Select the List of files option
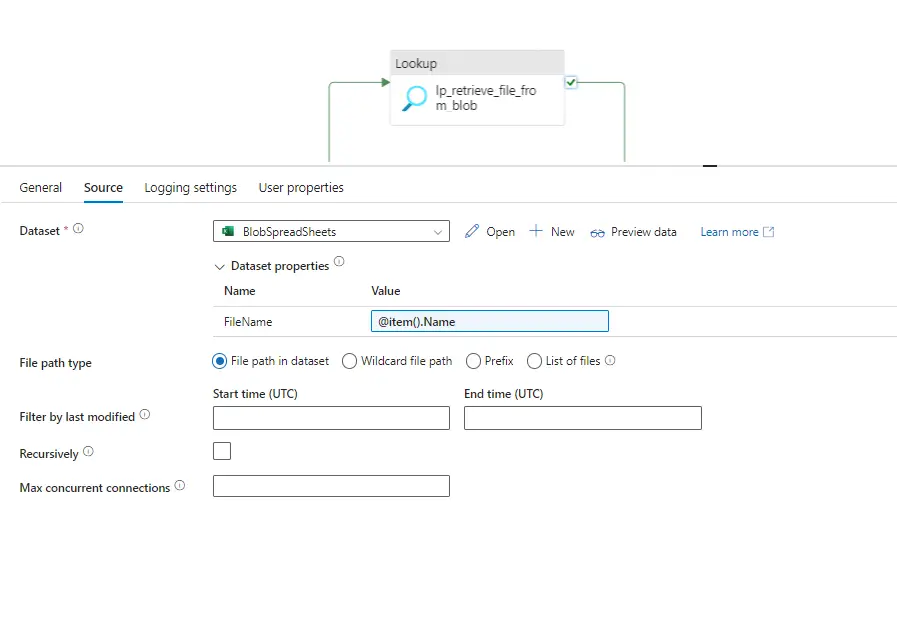897x622 pixels. pyautogui.click(x=534, y=361)
